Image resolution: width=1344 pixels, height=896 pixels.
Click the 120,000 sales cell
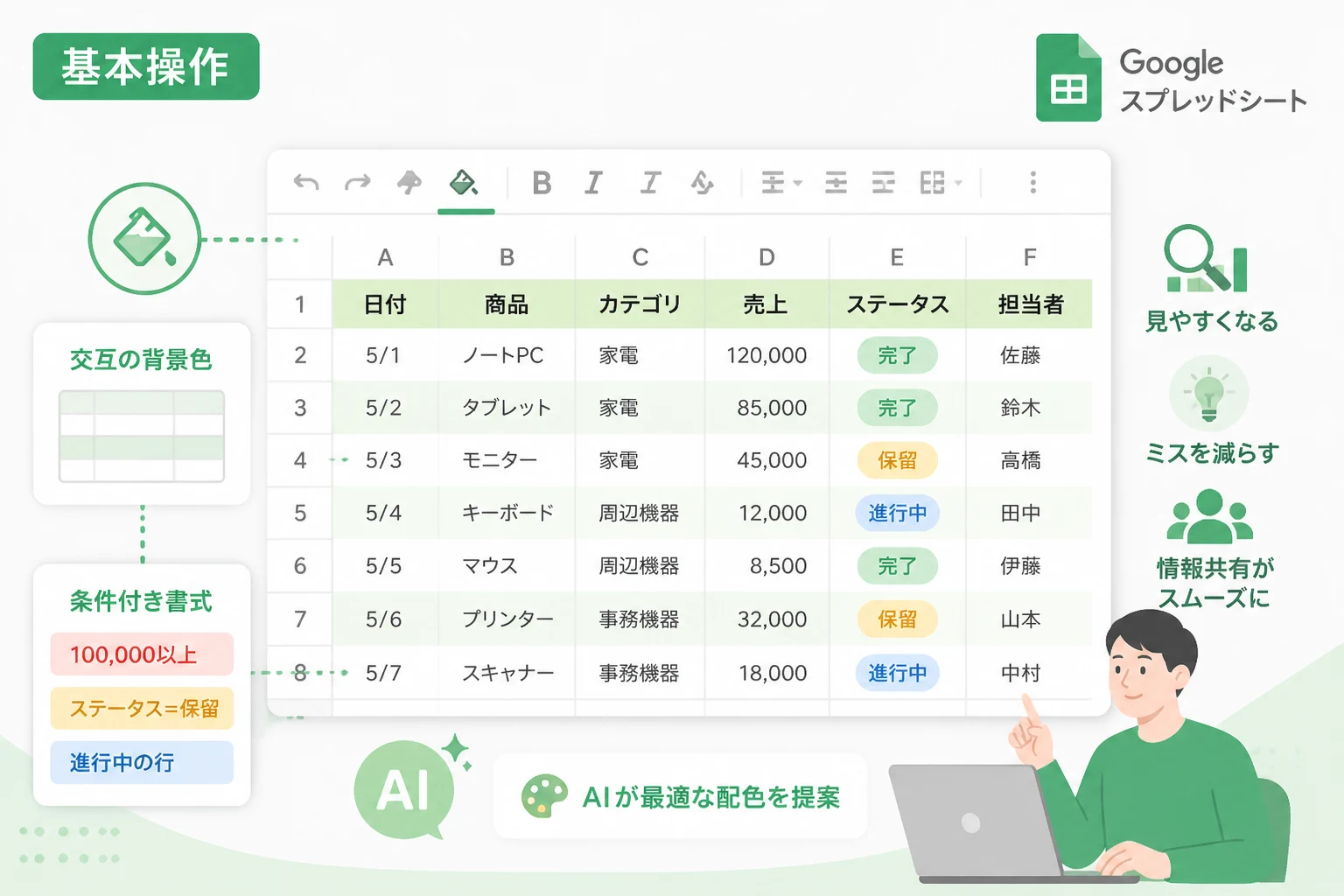tap(766, 355)
